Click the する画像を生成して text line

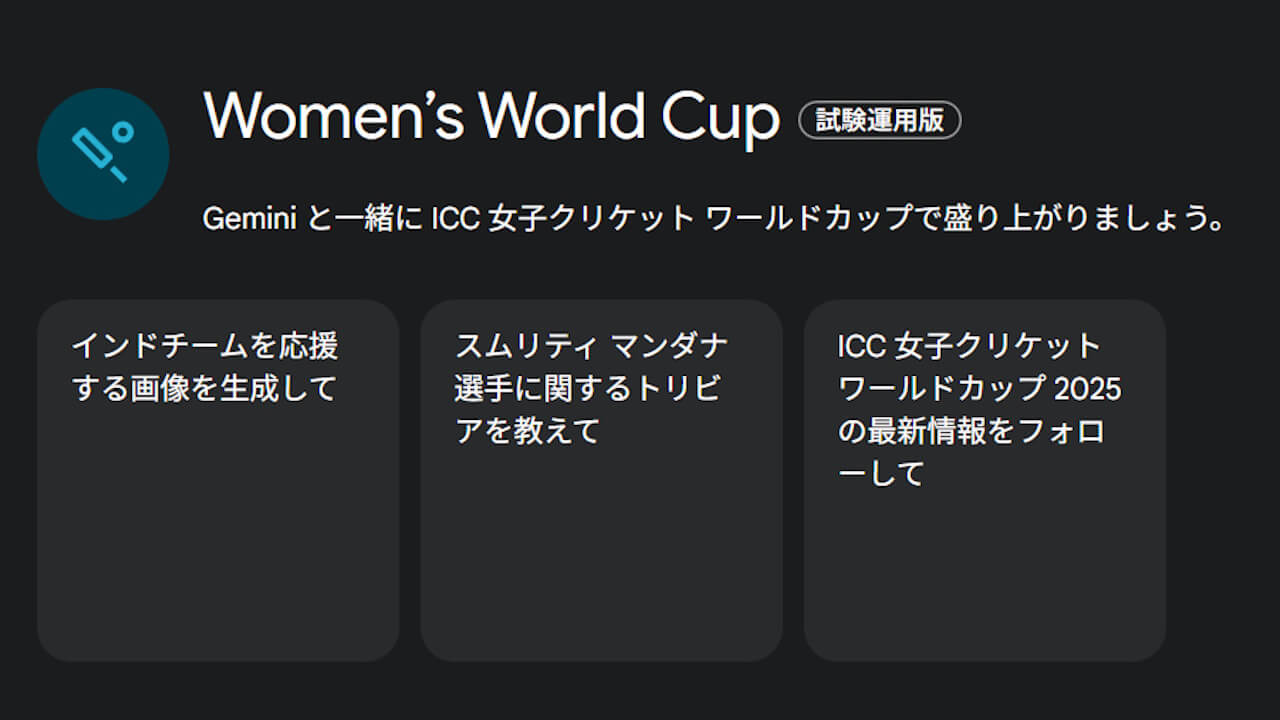click(x=205, y=388)
